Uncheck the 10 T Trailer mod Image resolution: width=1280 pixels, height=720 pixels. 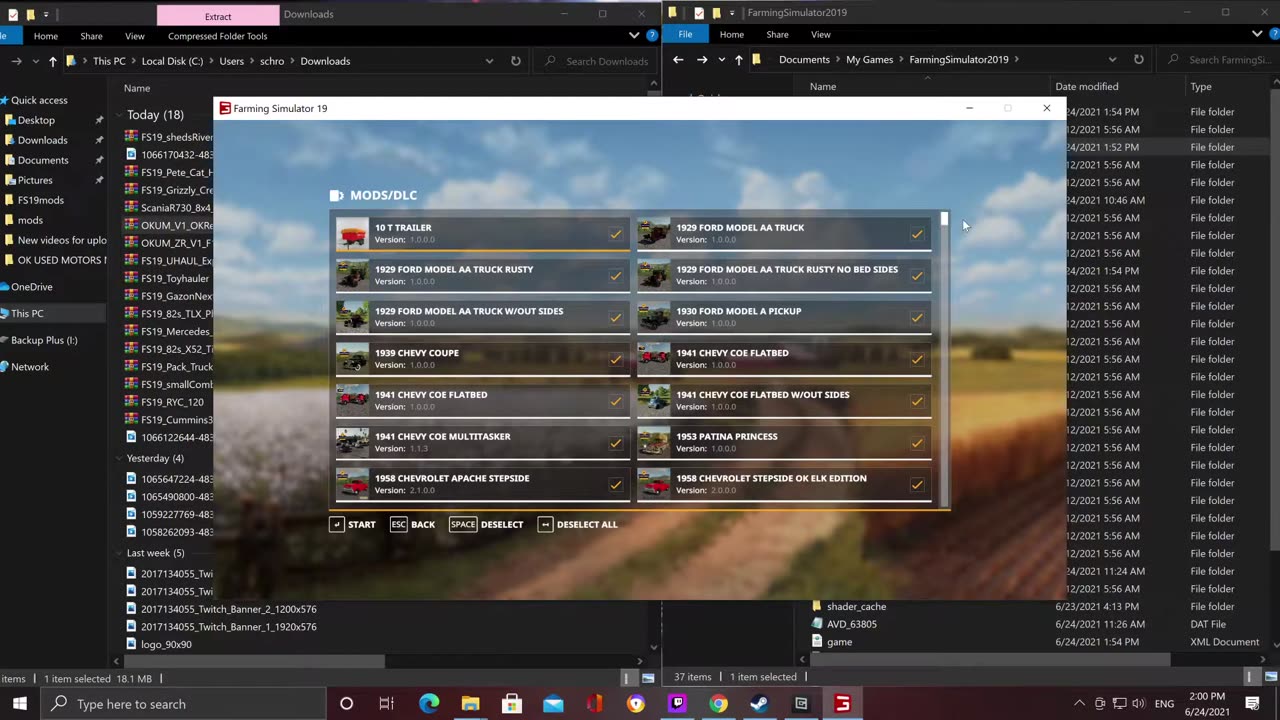pyautogui.click(x=615, y=234)
